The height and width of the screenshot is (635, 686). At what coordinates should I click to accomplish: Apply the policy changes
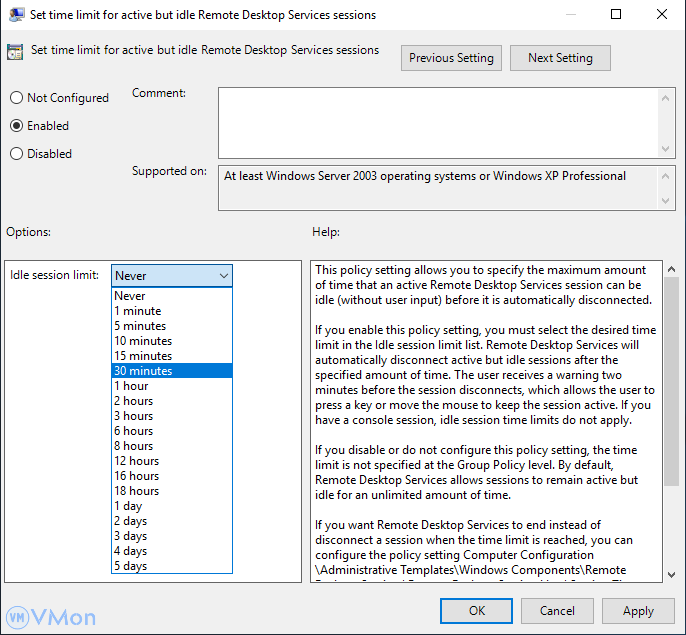click(x=638, y=610)
